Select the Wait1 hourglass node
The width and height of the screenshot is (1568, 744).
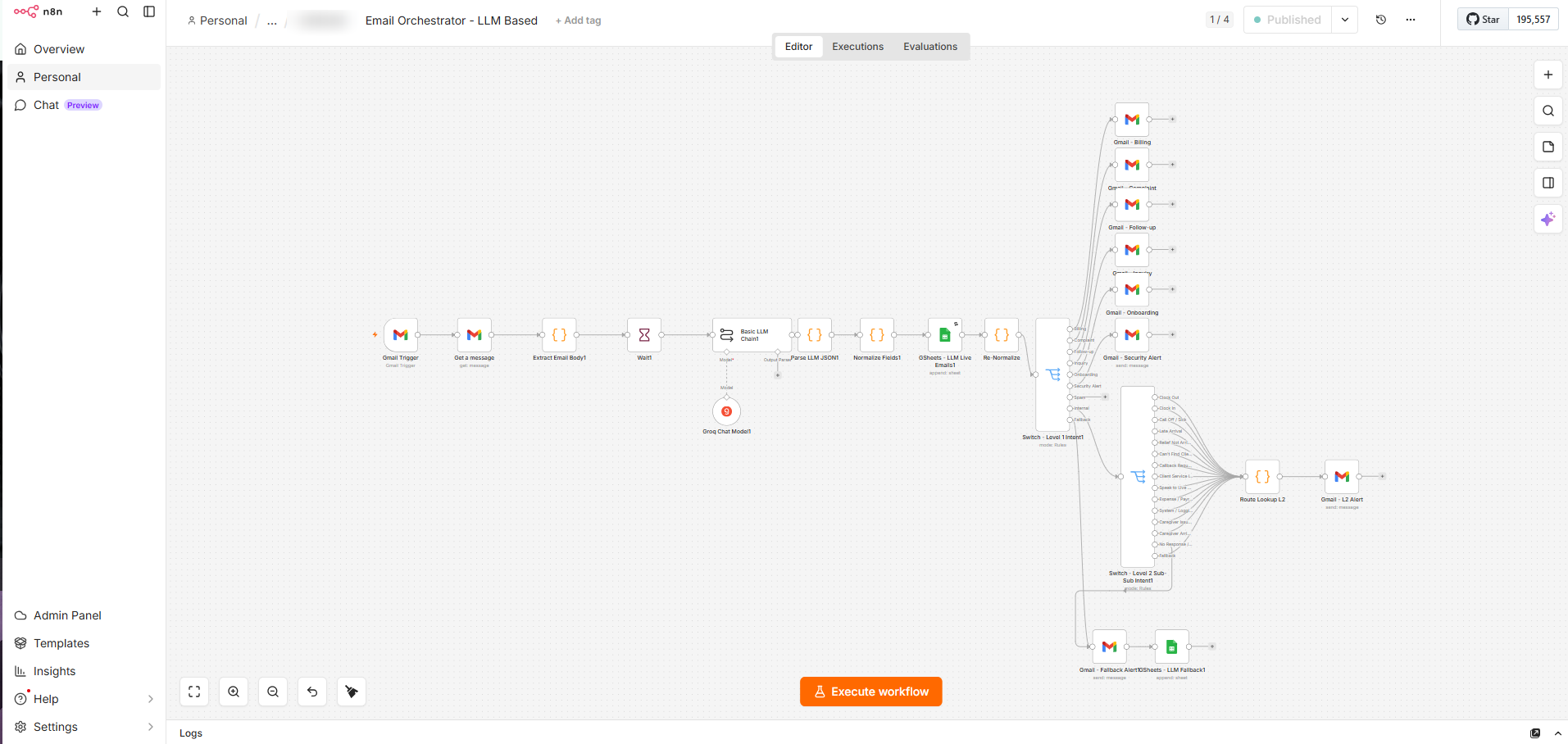[644, 335]
